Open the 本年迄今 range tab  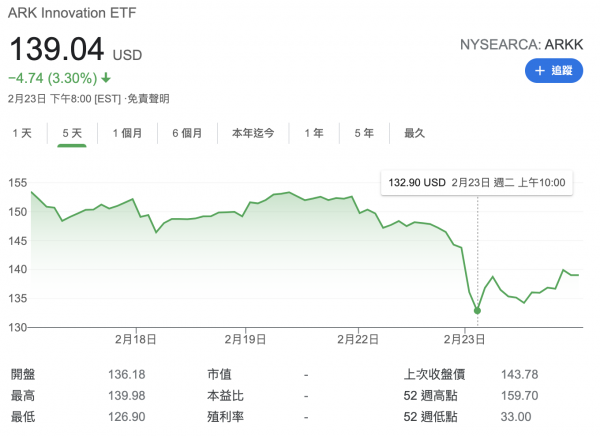pos(253,133)
